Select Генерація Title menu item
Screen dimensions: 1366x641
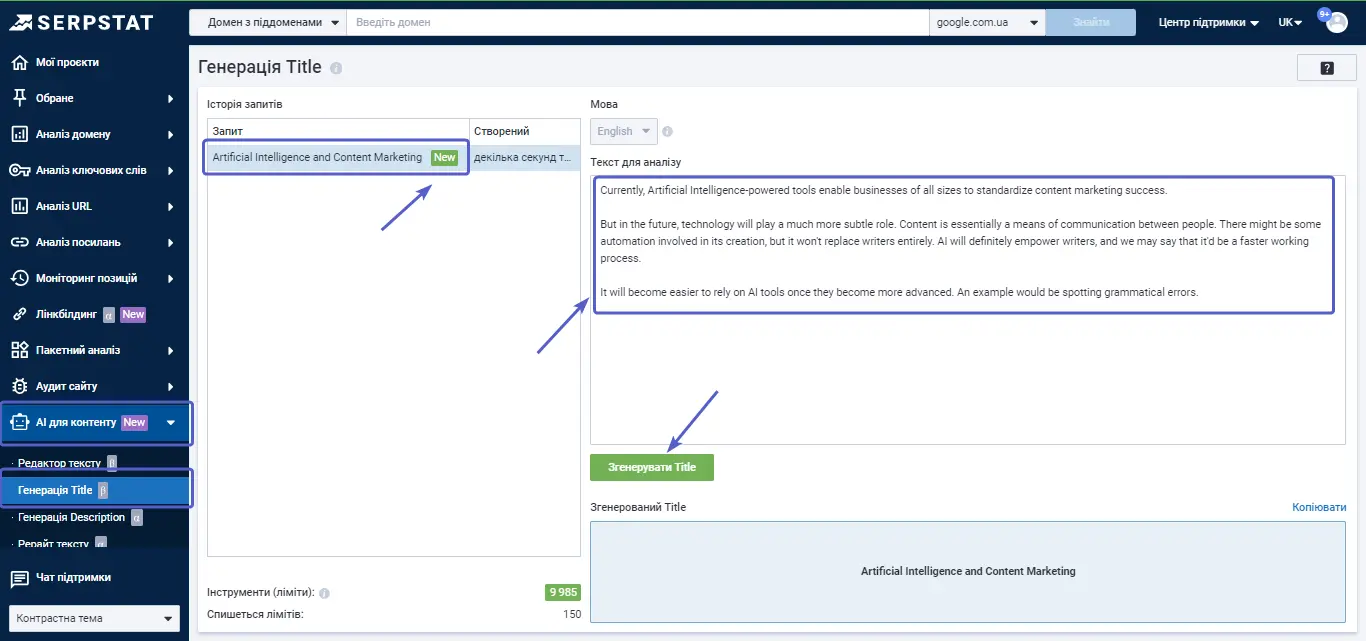[x=95, y=490]
